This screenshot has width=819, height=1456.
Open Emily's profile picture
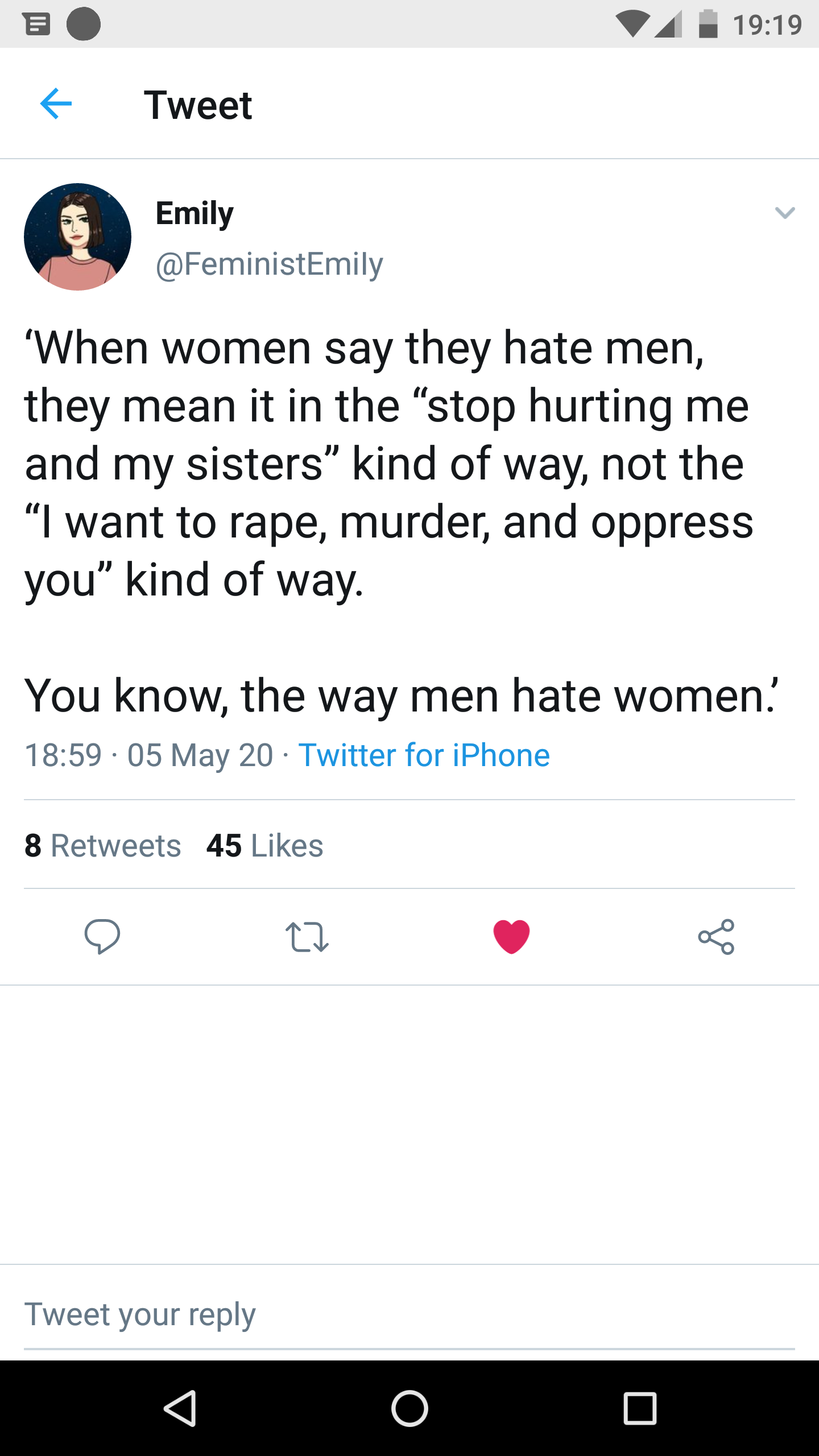(78, 237)
